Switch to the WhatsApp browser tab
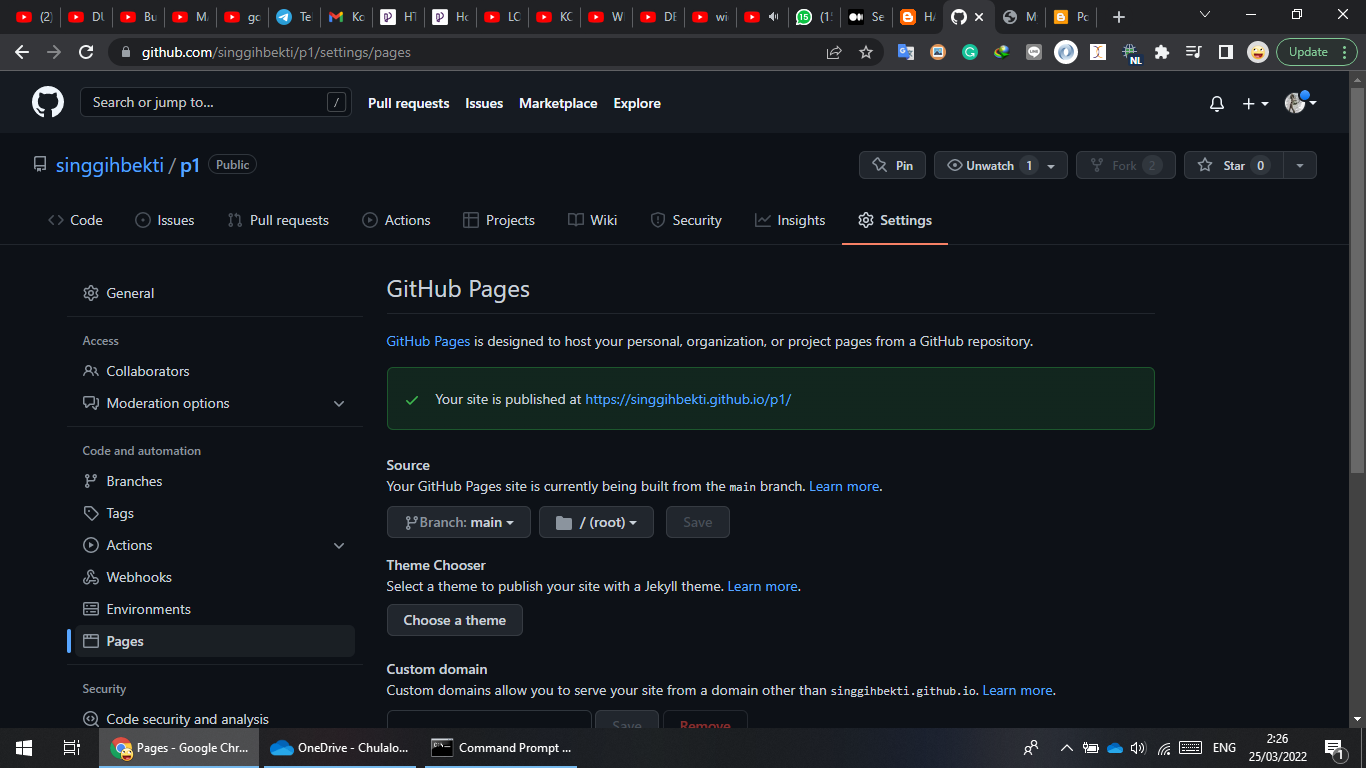The height and width of the screenshot is (768, 1366). pos(813,17)
